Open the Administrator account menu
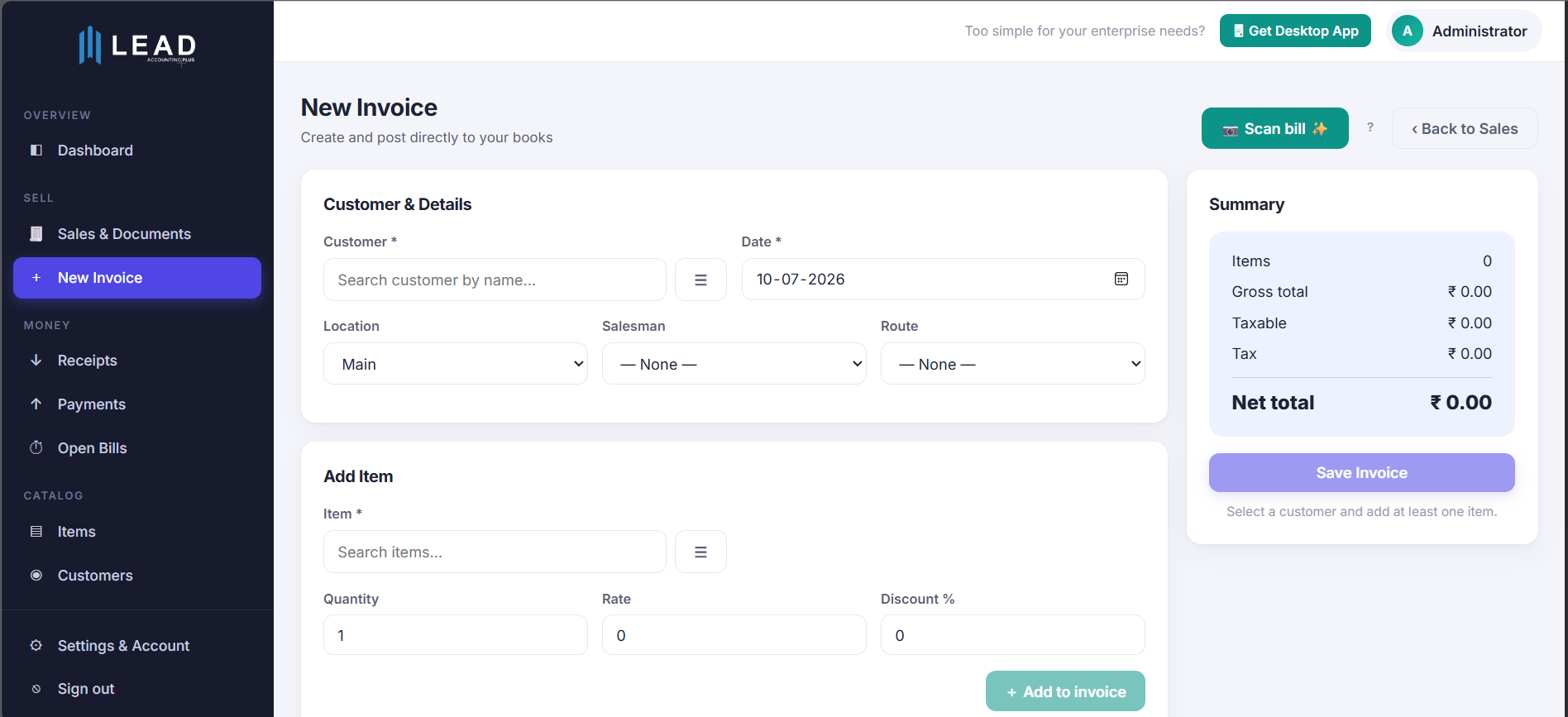This screenshot has width=1568, height=717. click(x=1464, y=31)
